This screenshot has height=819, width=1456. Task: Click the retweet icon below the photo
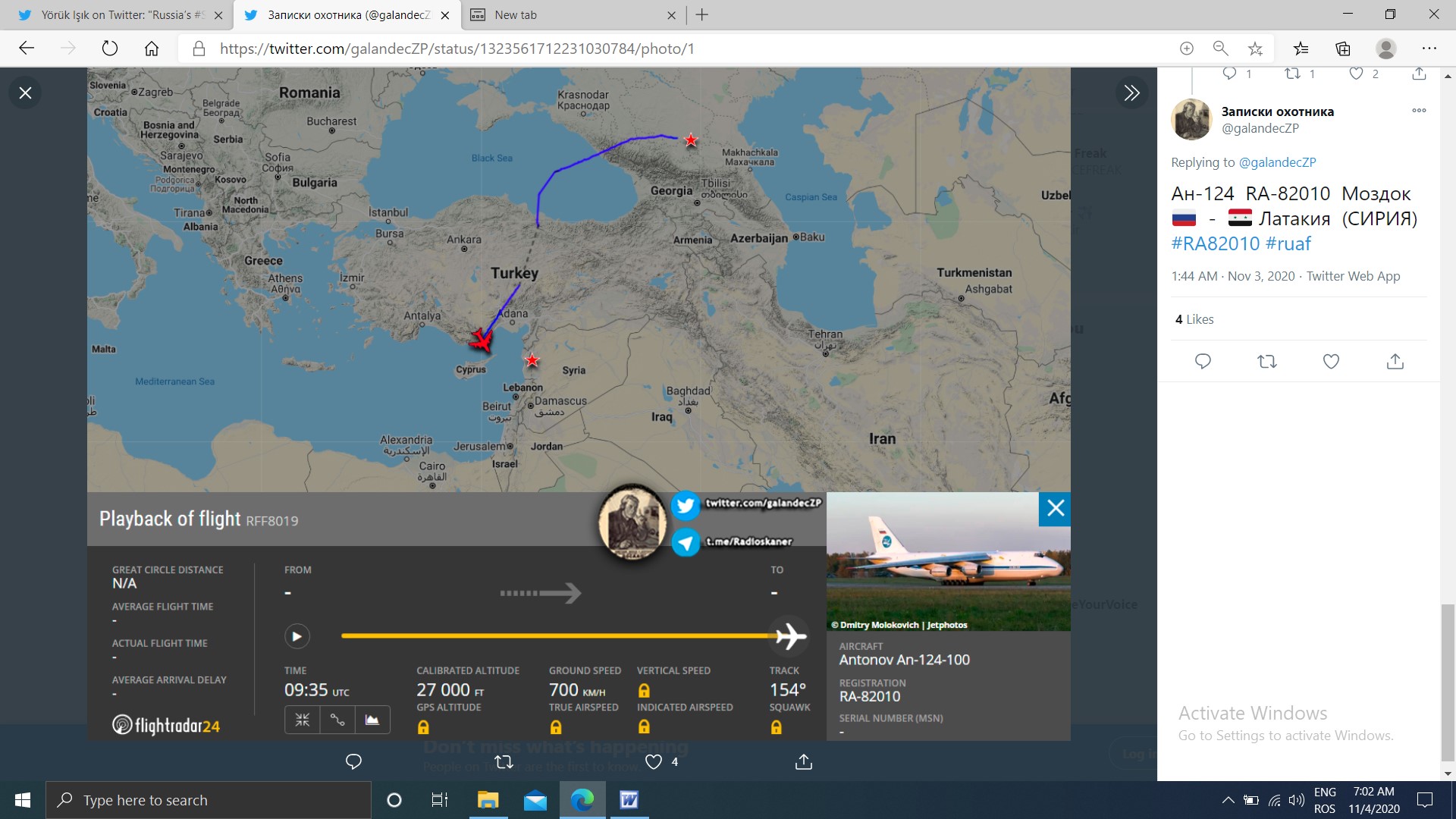(504, 761)
